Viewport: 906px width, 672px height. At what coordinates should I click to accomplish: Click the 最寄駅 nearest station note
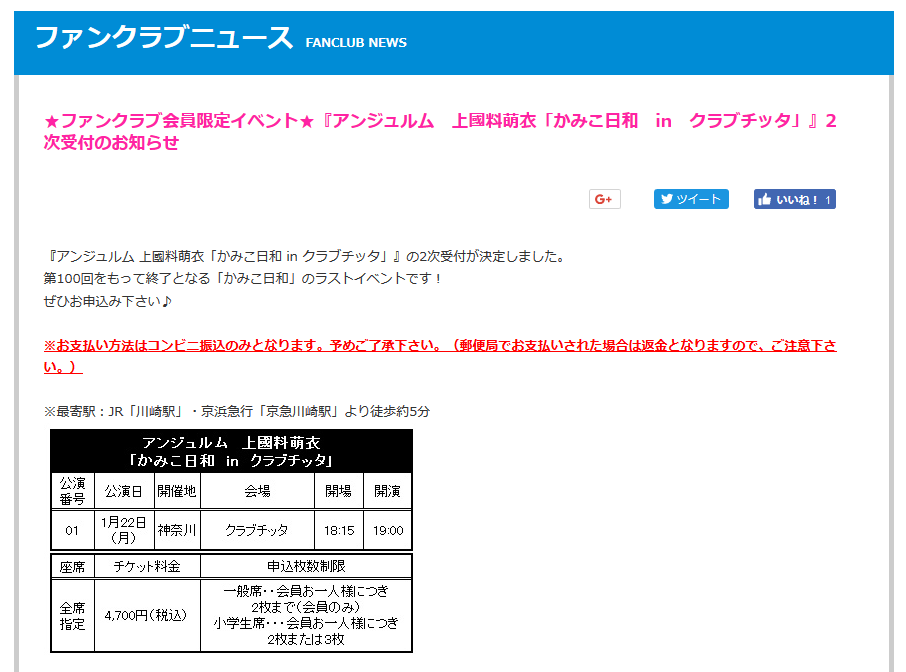(237, 411)
